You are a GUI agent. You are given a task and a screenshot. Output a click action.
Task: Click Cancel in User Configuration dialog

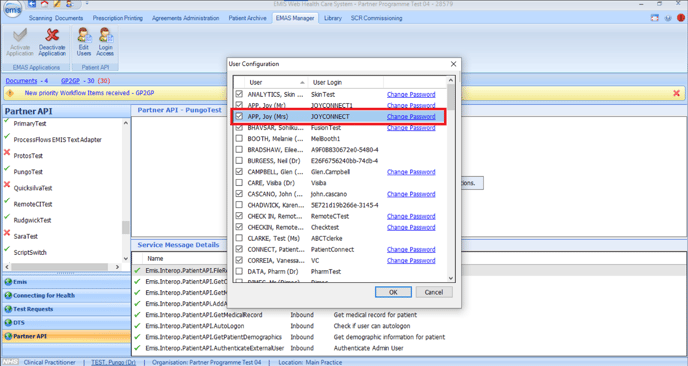[x=434, y=292]
